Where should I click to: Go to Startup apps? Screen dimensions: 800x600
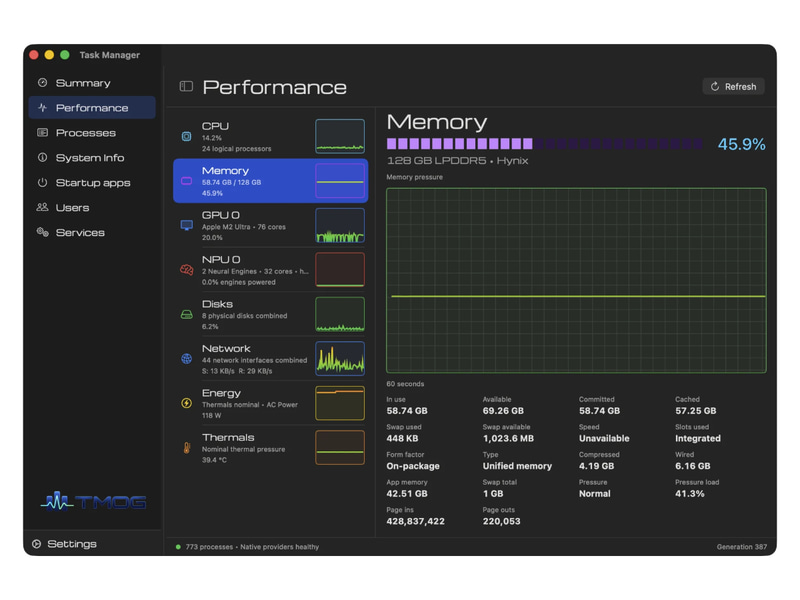click(x=92, y=183)
